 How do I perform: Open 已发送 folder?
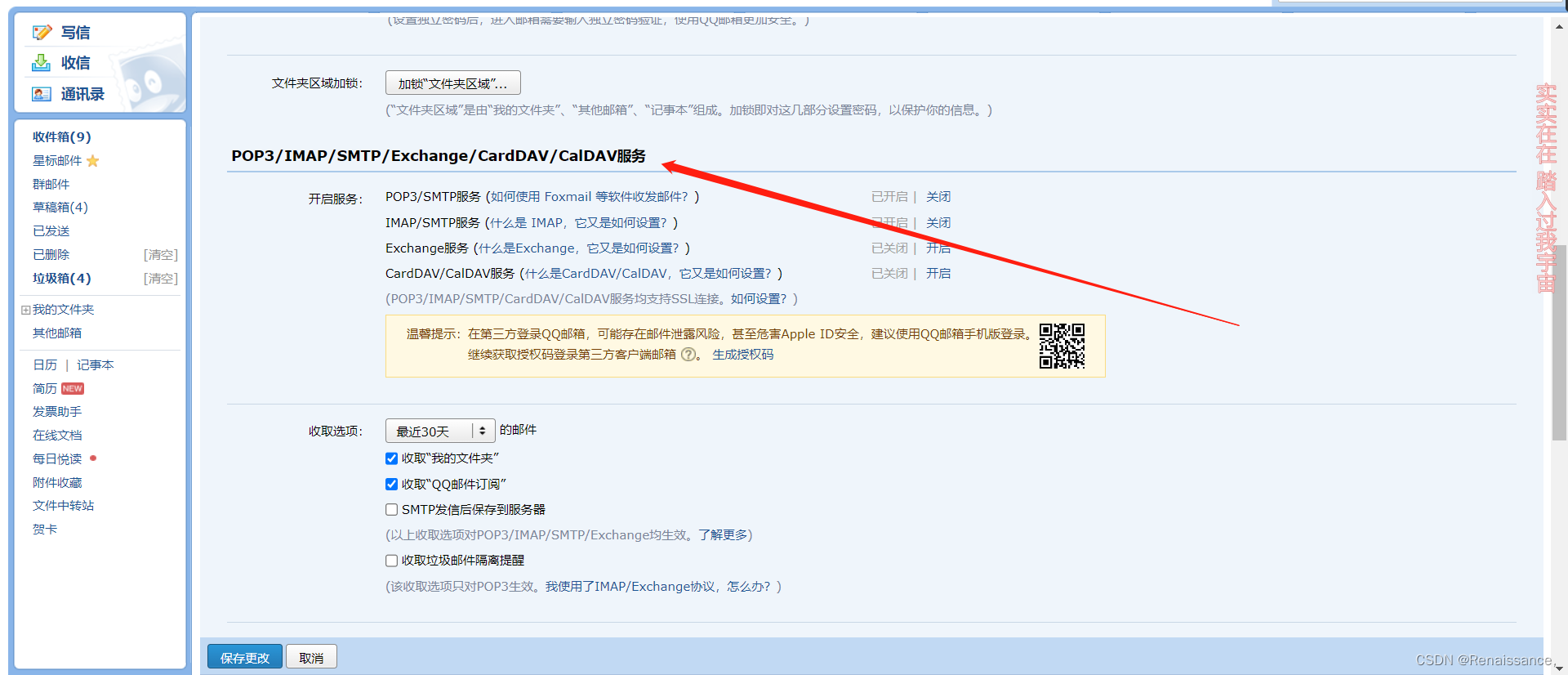pyautogui.click(x=51, y=231)
